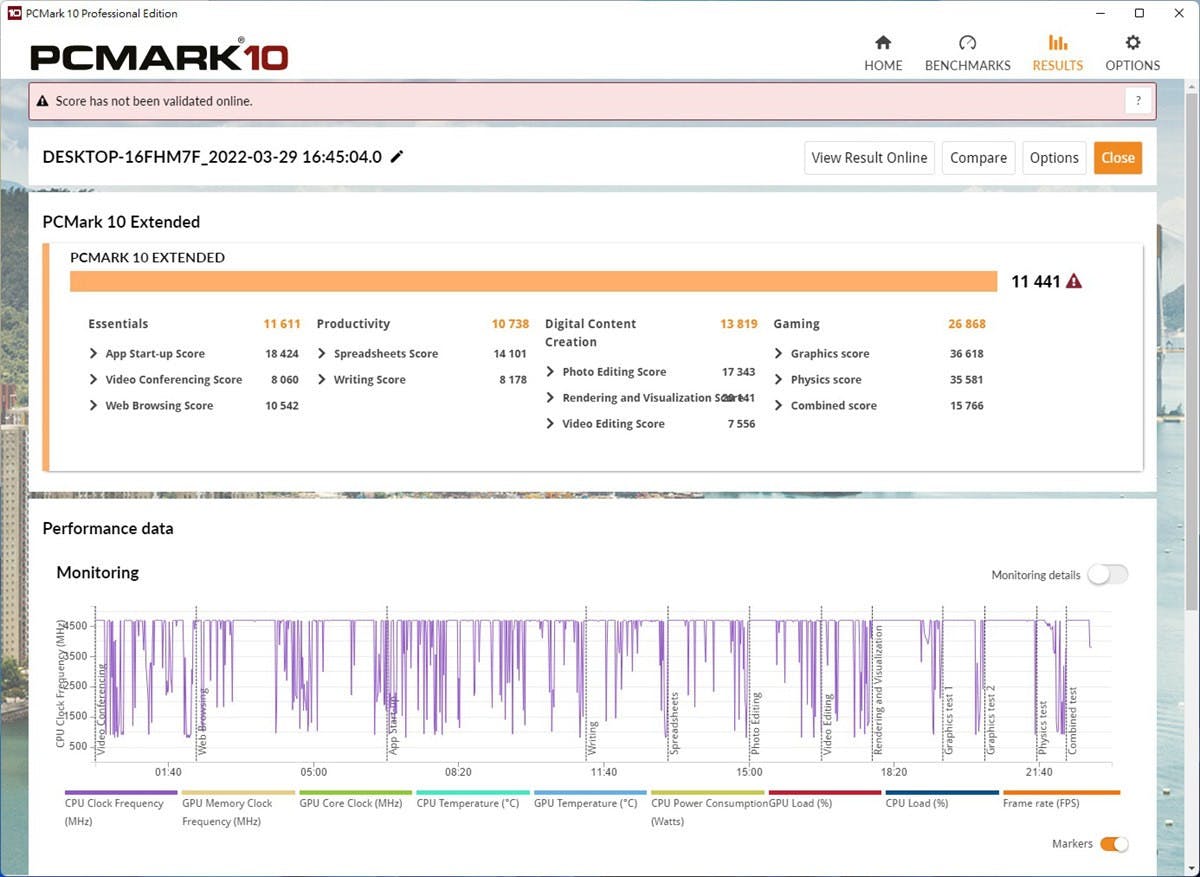
Task: Close the result with orange Close button
Action: tap(1118, 158)
